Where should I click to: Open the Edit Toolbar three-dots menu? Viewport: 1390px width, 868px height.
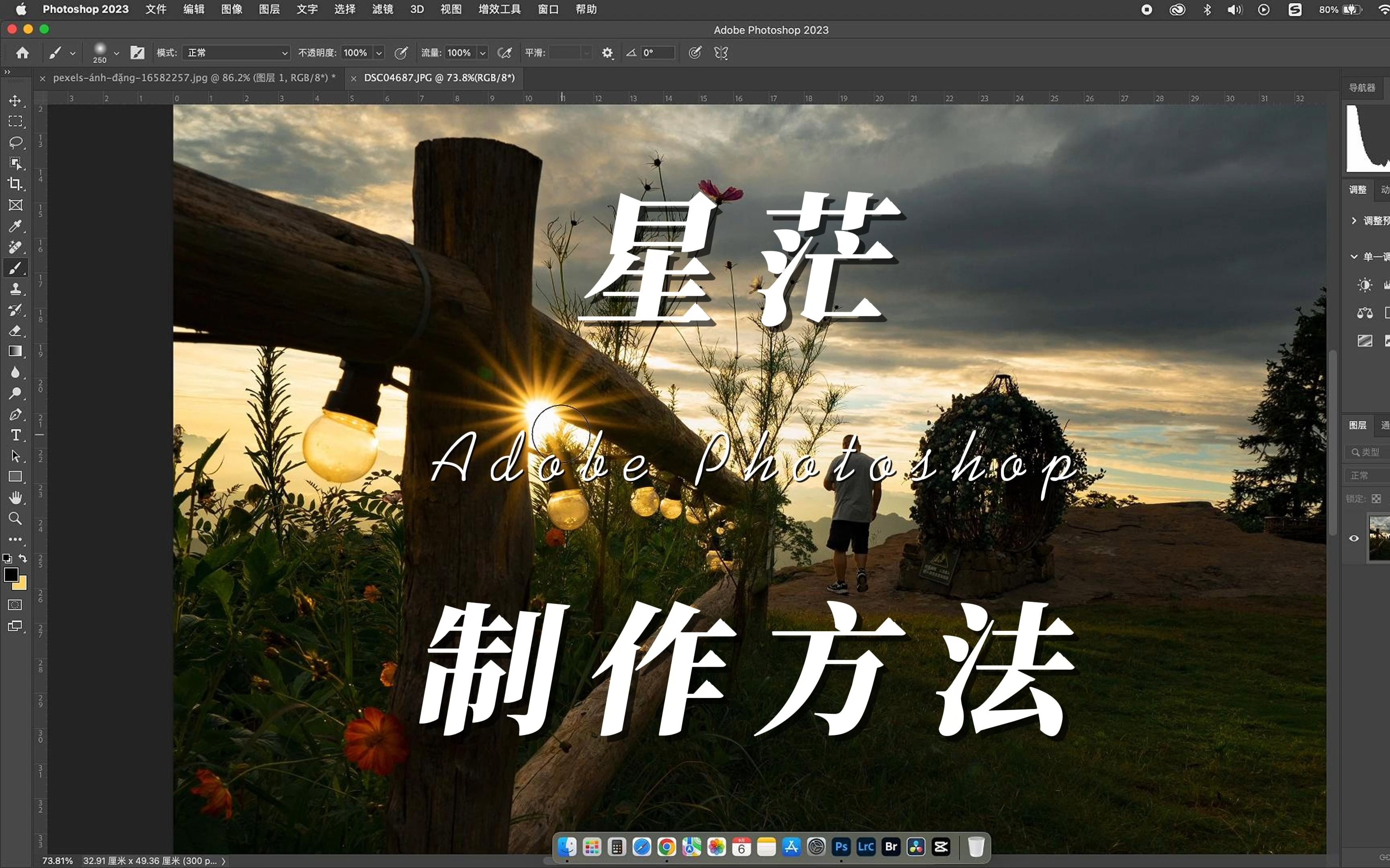[16, 540]
